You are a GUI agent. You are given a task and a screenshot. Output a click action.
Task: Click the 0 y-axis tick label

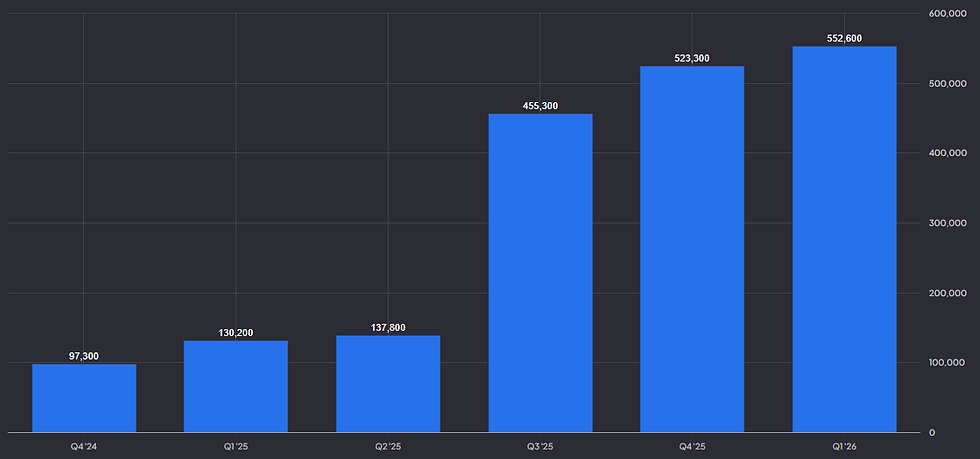pyautogui.click(x=932, y=433)
